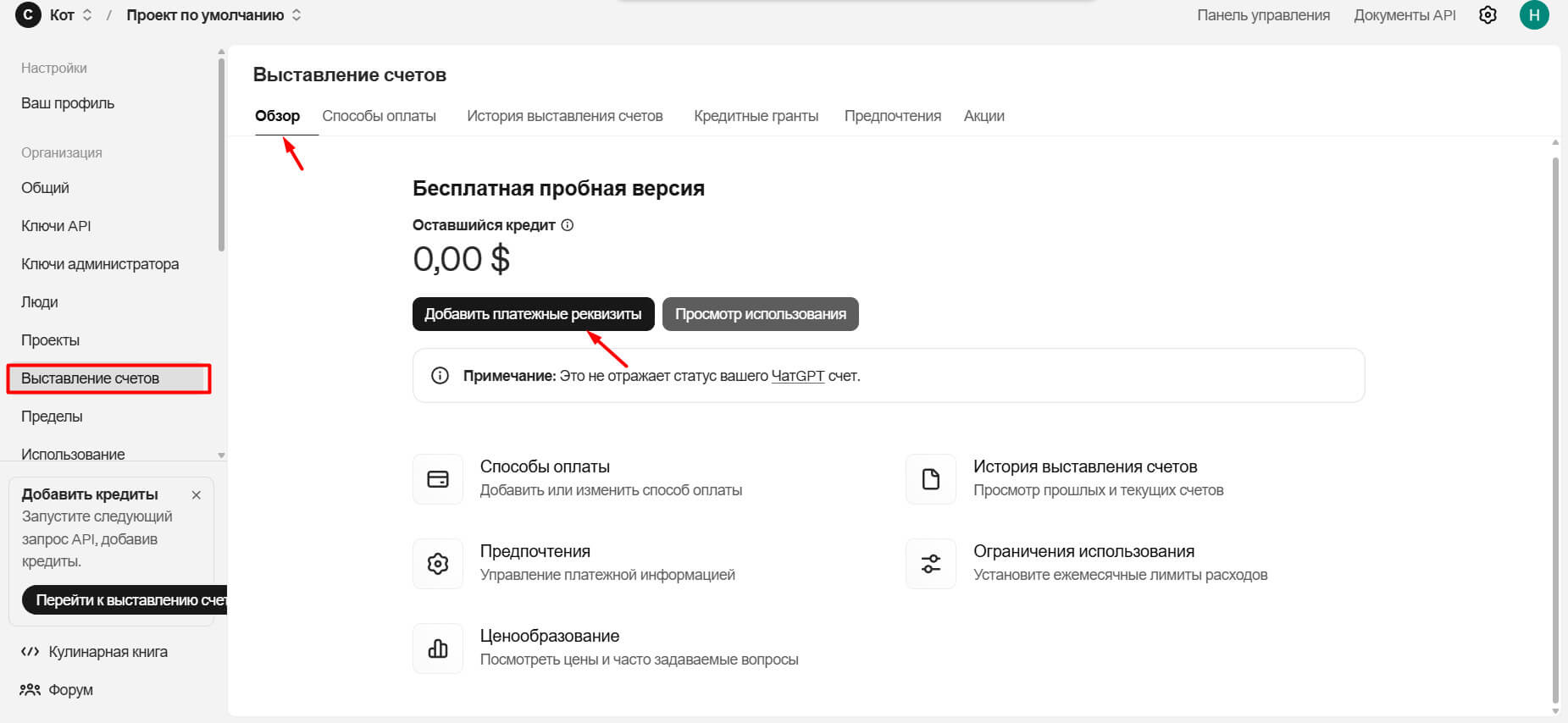Open the Способы оплаты card title
The width and height of the screenshot is (1568, 723).
click(545, 466)
